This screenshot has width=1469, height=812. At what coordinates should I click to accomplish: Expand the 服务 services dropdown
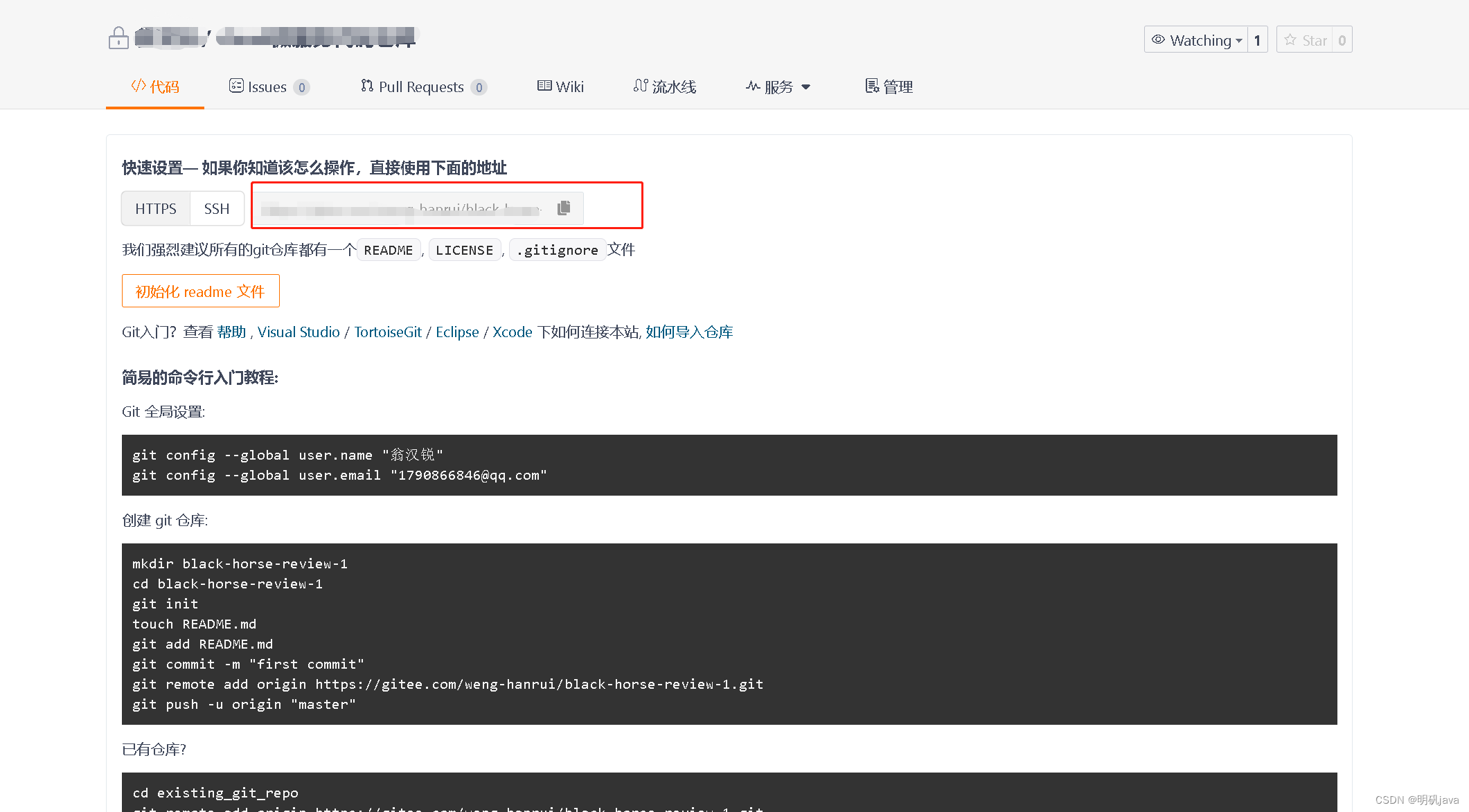778,87
